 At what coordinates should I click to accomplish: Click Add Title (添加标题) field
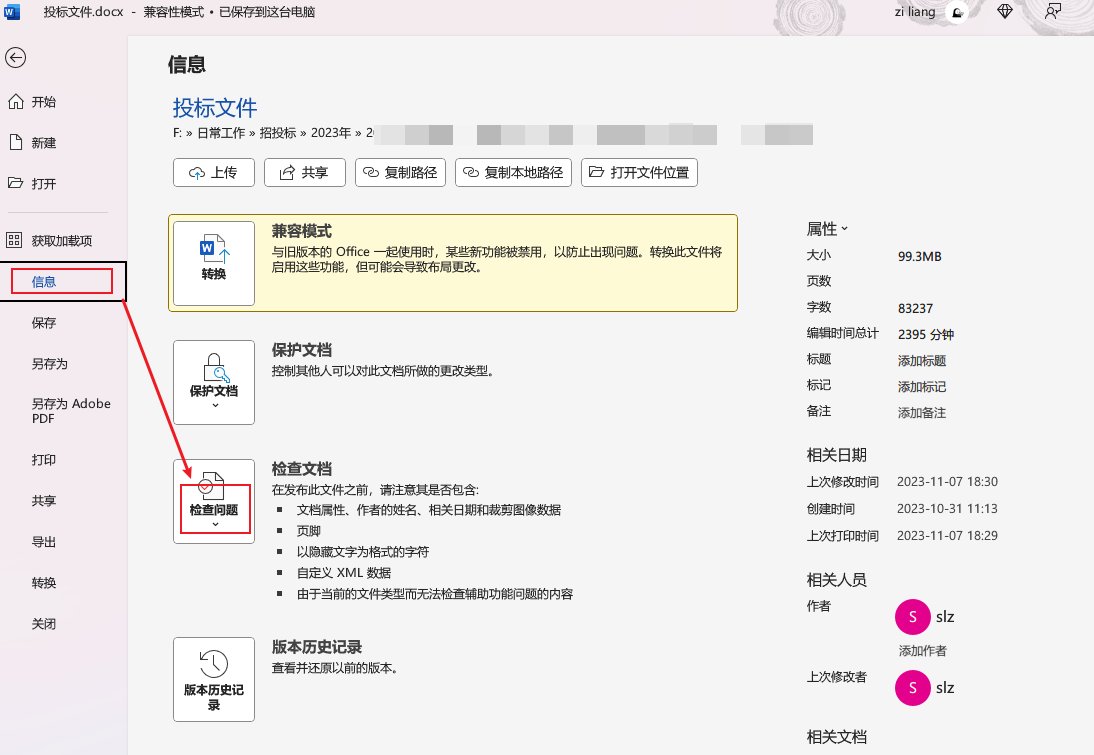point(921,360)
